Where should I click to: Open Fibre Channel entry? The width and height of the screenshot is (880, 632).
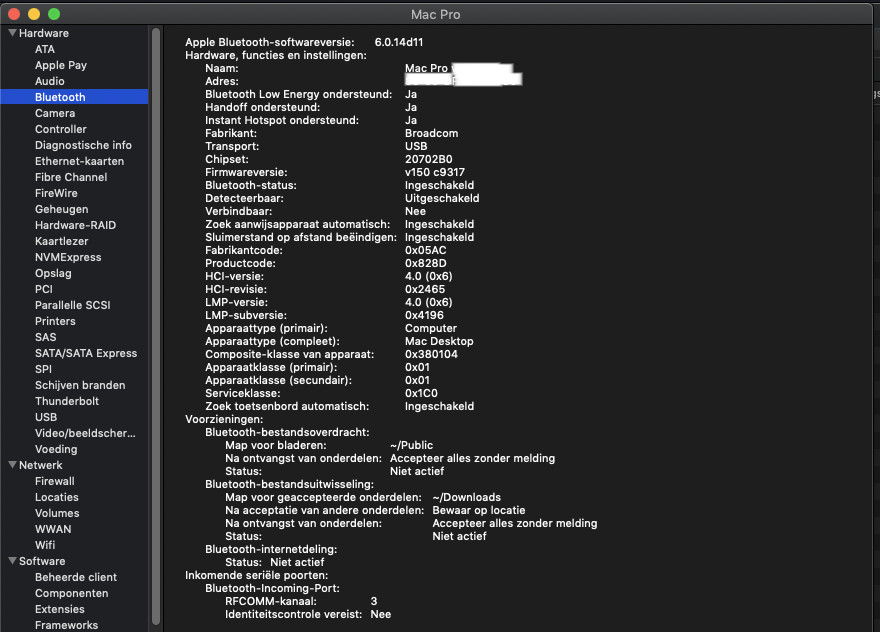(x=71, y=177)
